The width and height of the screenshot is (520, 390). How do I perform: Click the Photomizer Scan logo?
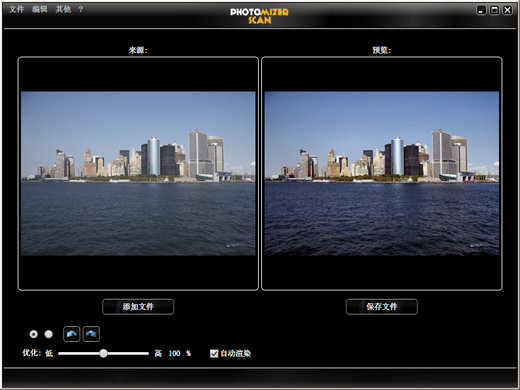pyautogui.click(x=259, y=16)
